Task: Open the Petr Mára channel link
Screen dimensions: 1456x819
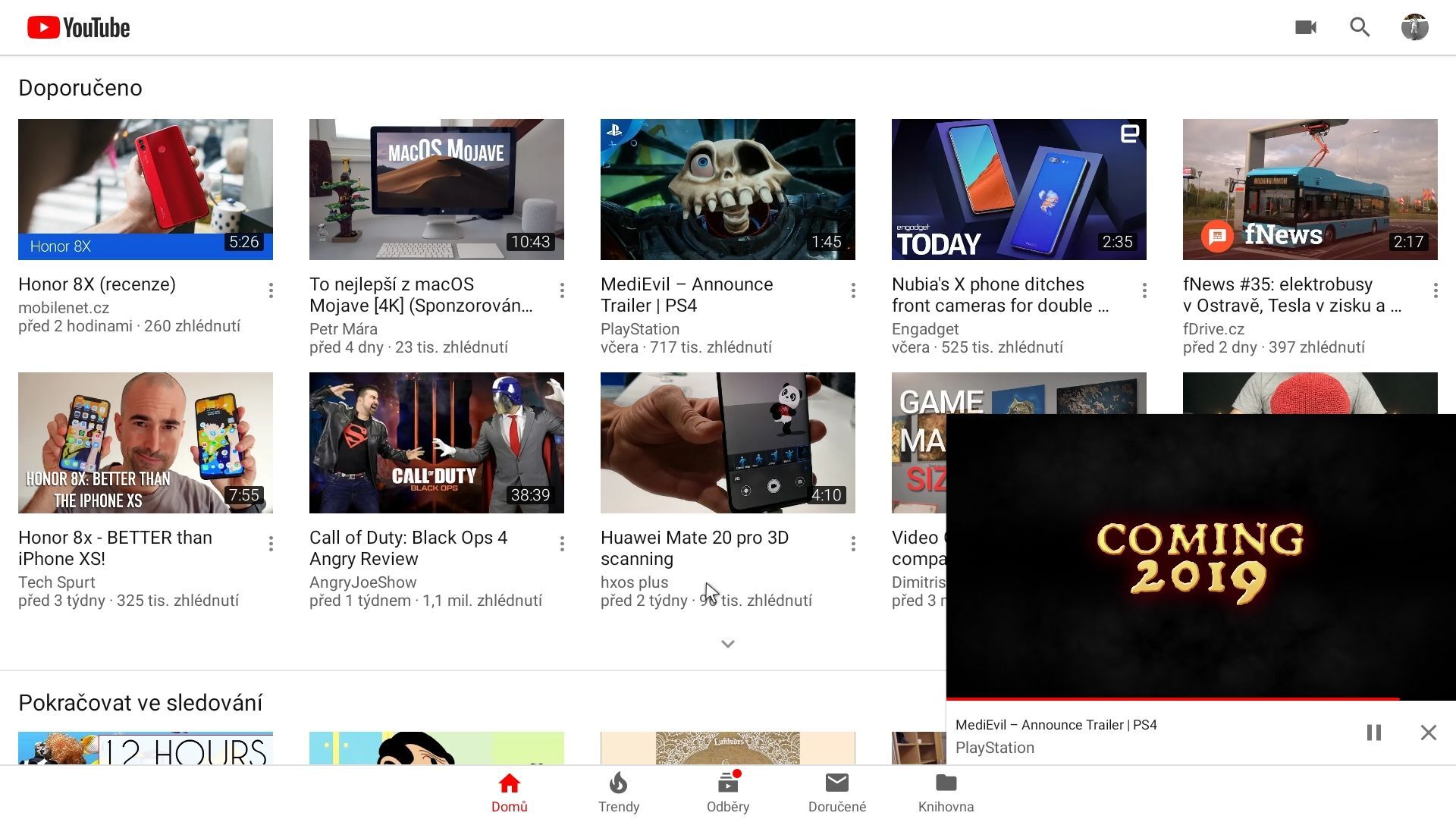Action: click(343, 329)
